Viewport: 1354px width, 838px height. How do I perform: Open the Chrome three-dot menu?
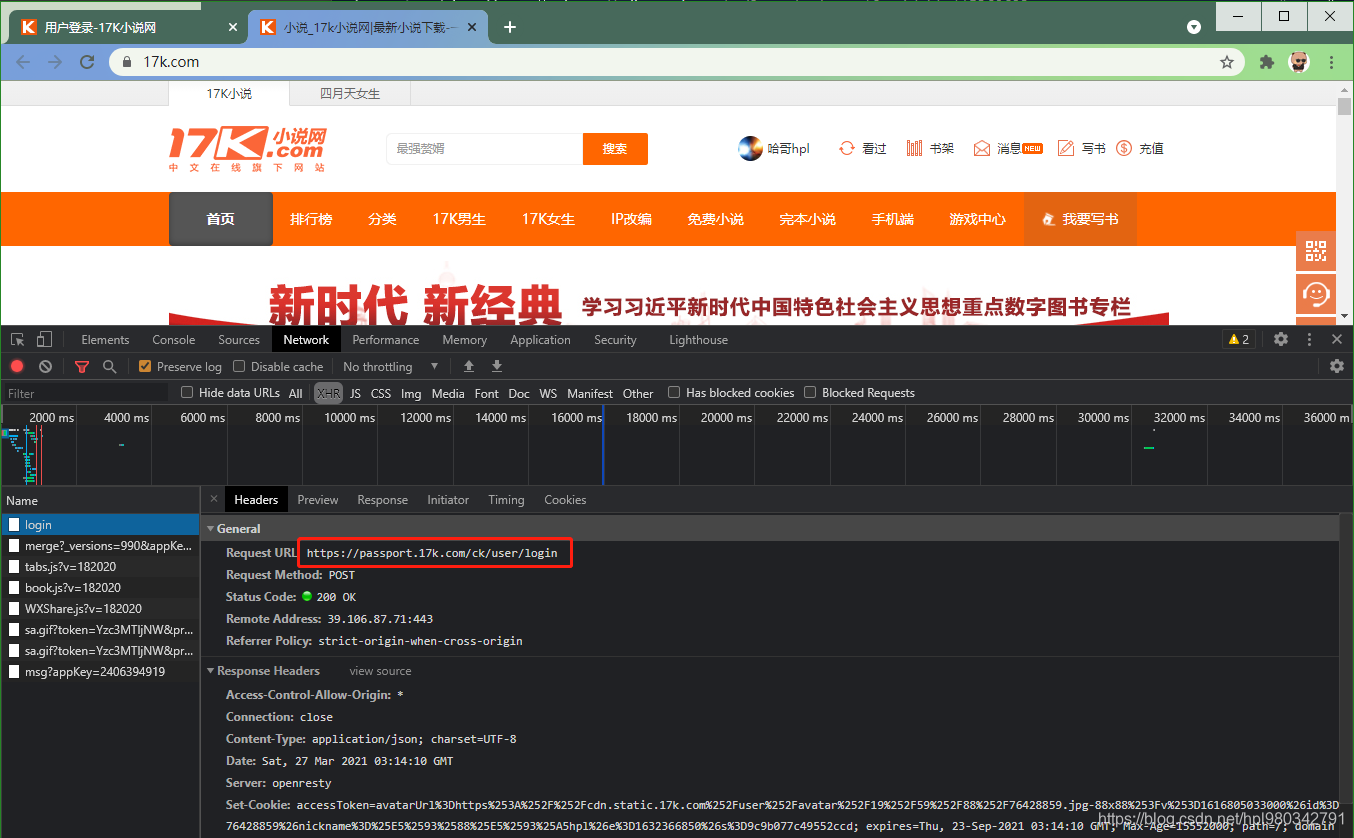[x=1332, y=62]
